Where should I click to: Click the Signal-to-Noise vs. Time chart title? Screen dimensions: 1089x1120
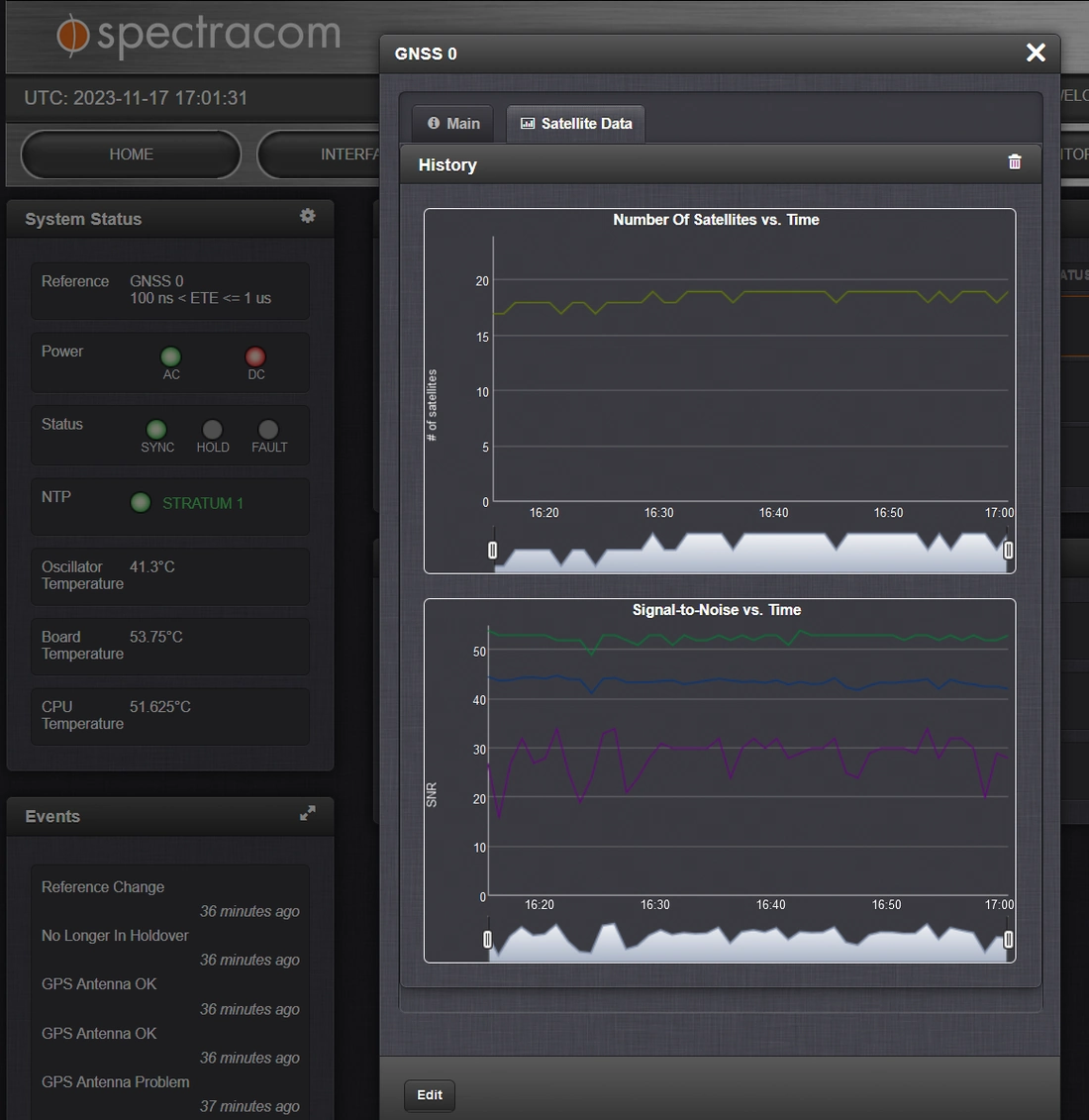[716, 610]
